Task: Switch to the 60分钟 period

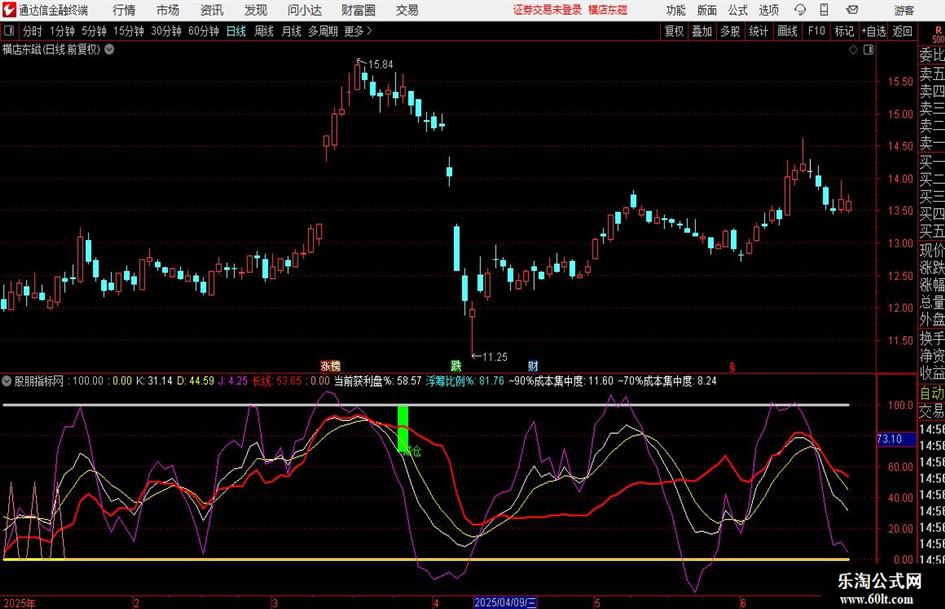Action: click(x=203, y=31)
